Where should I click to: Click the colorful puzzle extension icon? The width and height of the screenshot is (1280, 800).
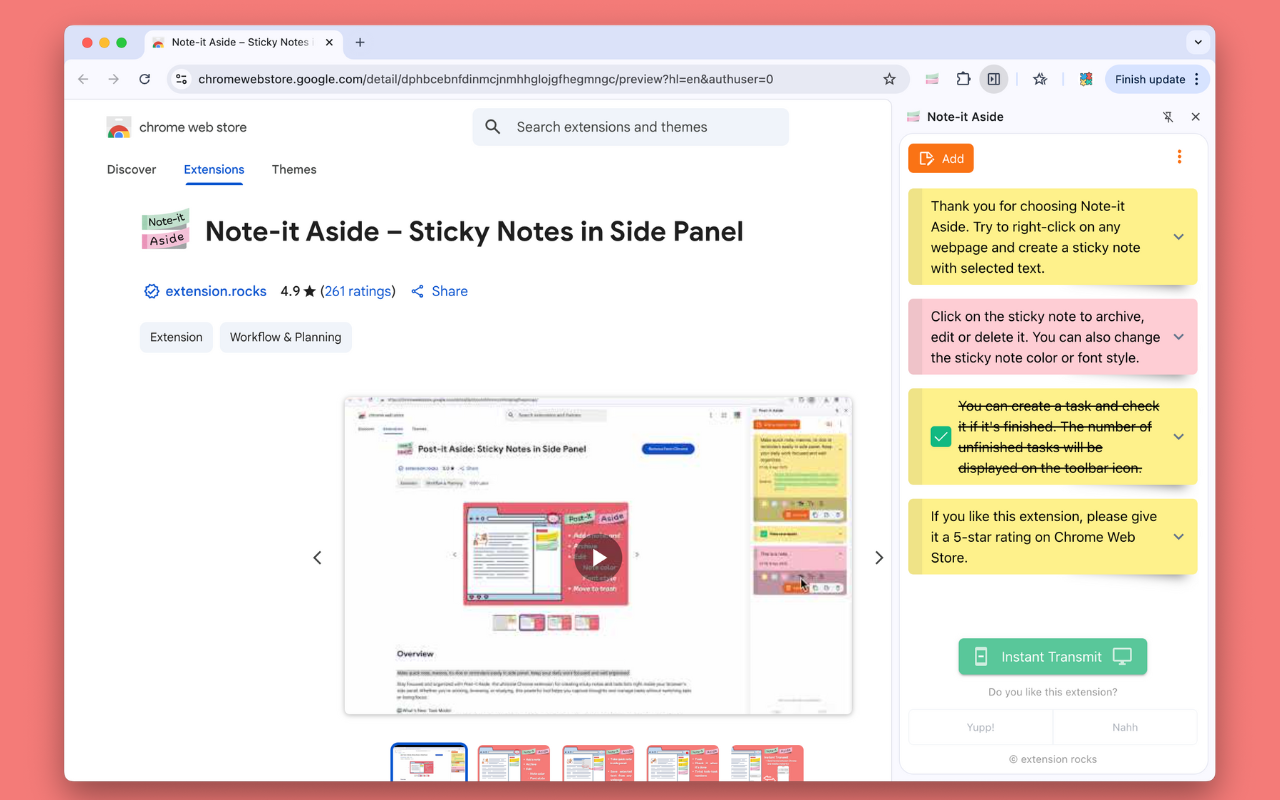pyautogui.click(x=1086, y=79)
